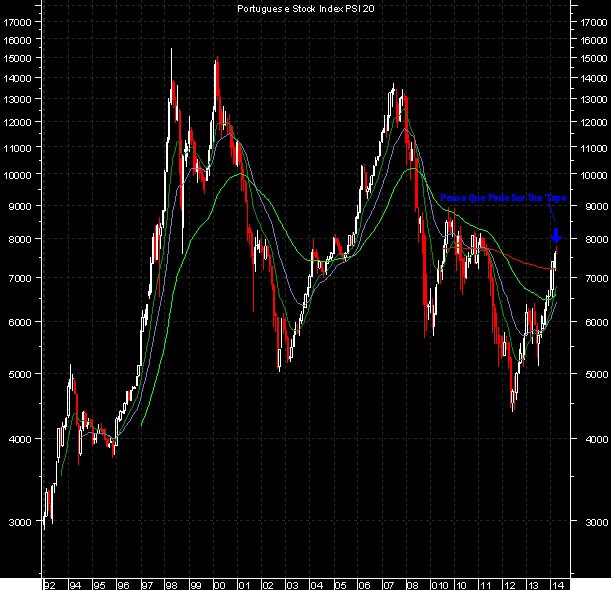
Task: Select the left-axis "12000" price label
Action: coord(17,122)
